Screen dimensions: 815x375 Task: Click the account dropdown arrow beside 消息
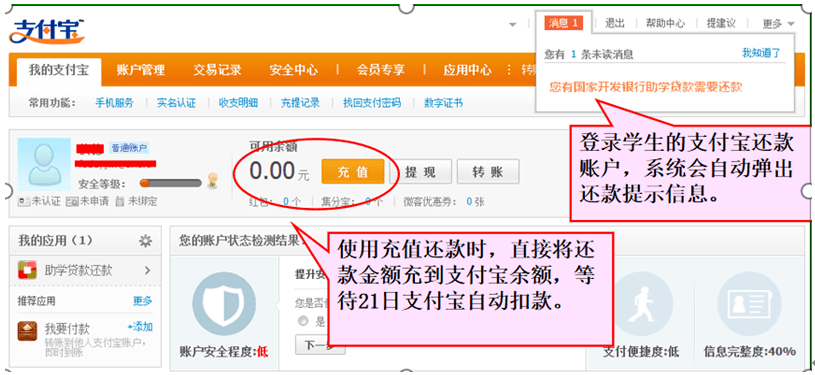click(512, 24)
